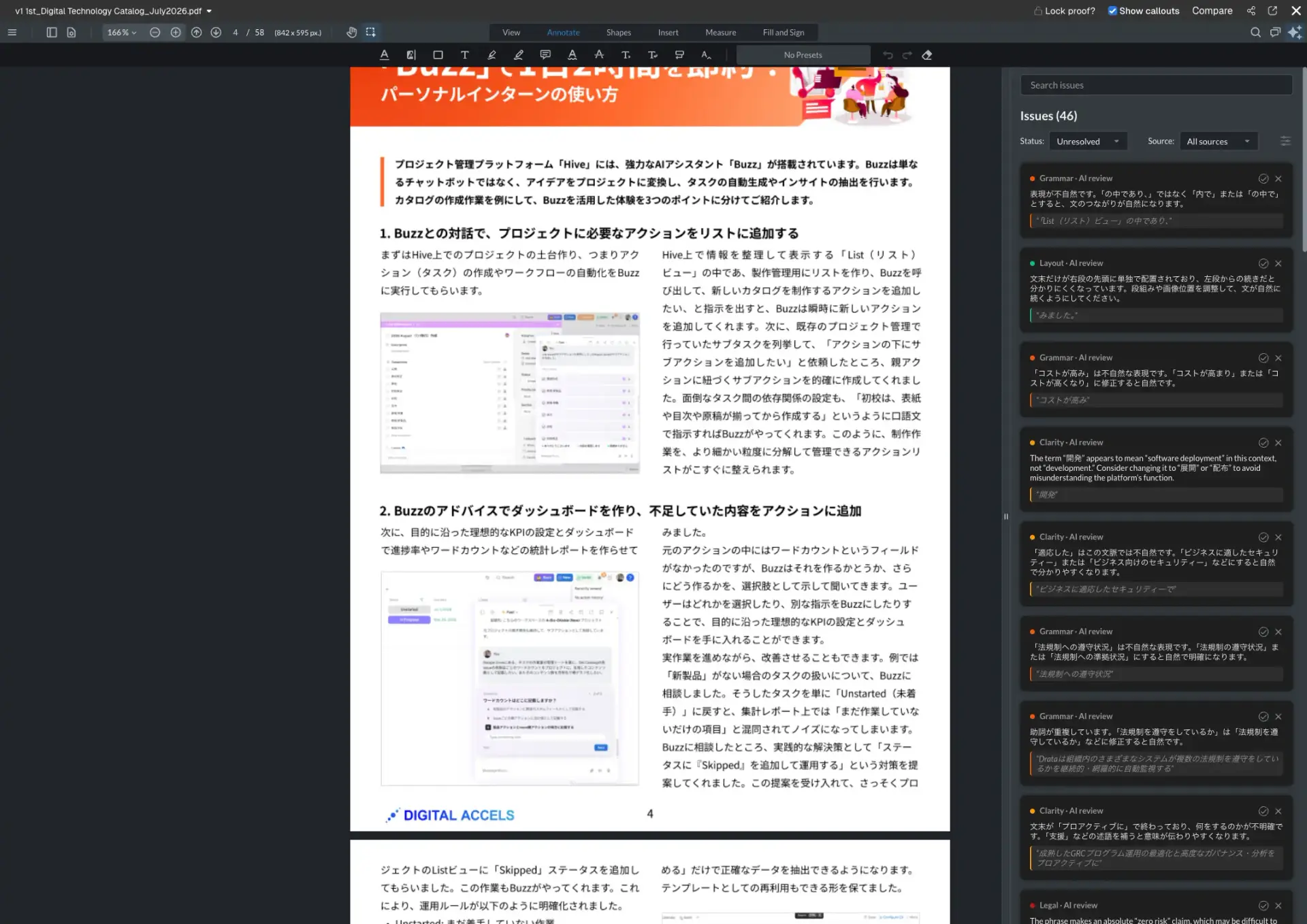The image size is (1307, 924).
Task: Resolve the 「法規制への遵守状況」 Grammar issue
Action: (1263, 632)
